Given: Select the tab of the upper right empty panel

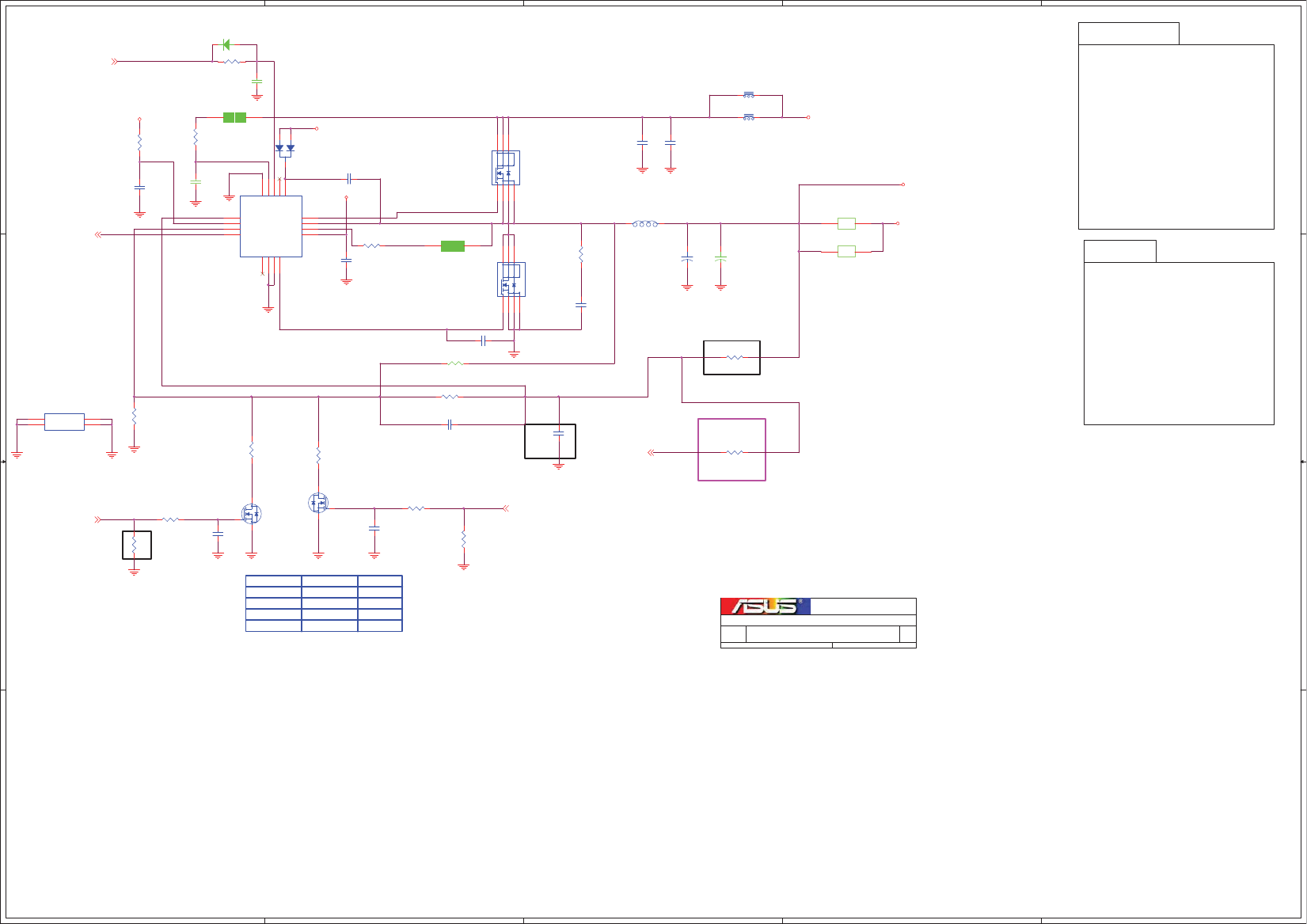Looking at the screenshot, I should (x=1129, y=33).
